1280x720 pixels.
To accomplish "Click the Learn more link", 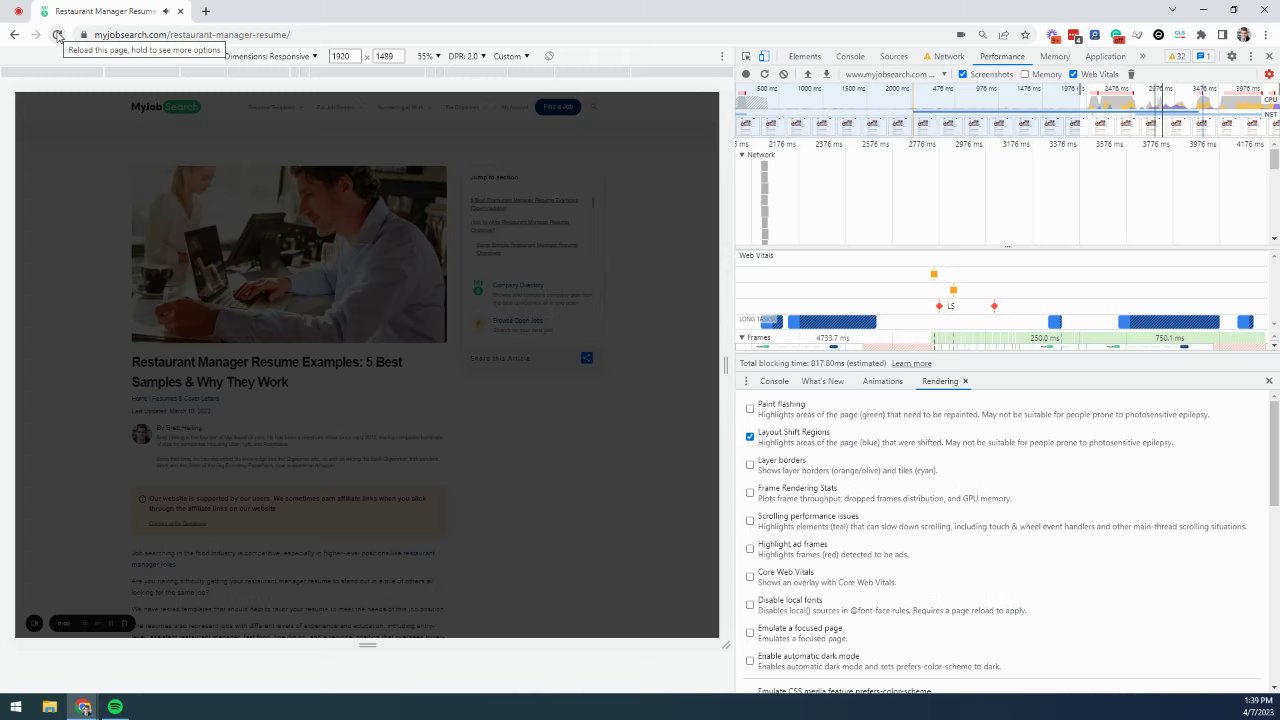I will [911, 363].
